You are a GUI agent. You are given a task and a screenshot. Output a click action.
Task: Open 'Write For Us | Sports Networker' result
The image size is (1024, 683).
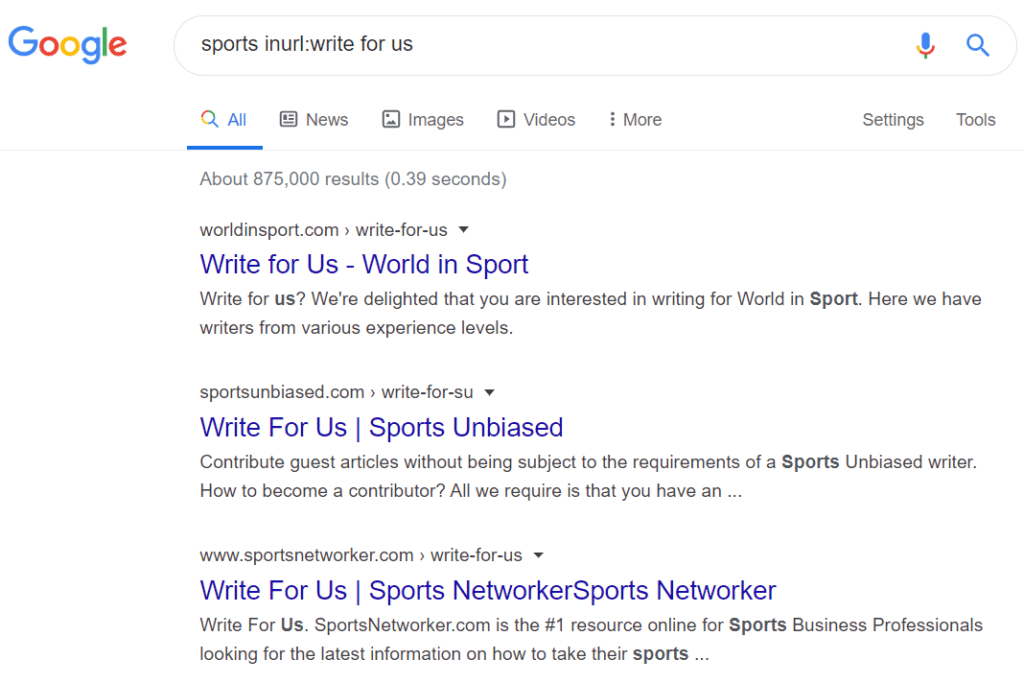[x=488, y=591]
